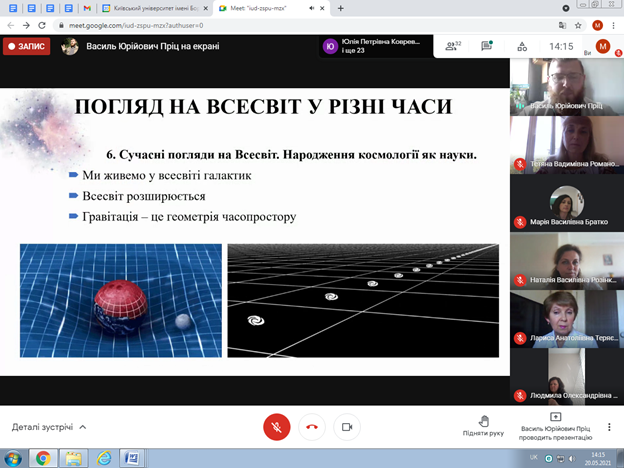Click the taskbar clock 14:15 20.05.2021

(598, 458)
